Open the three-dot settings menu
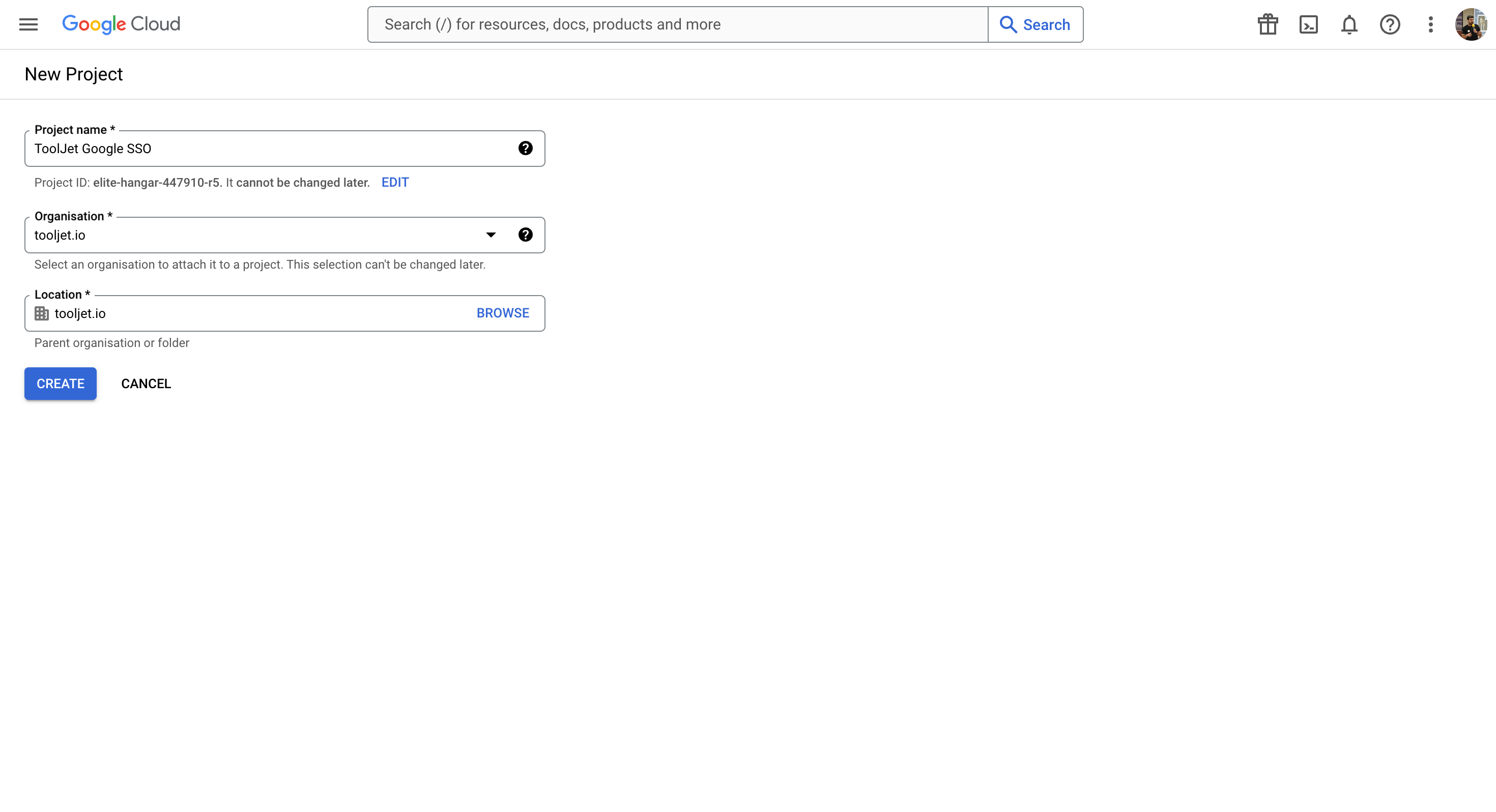 1430,24
